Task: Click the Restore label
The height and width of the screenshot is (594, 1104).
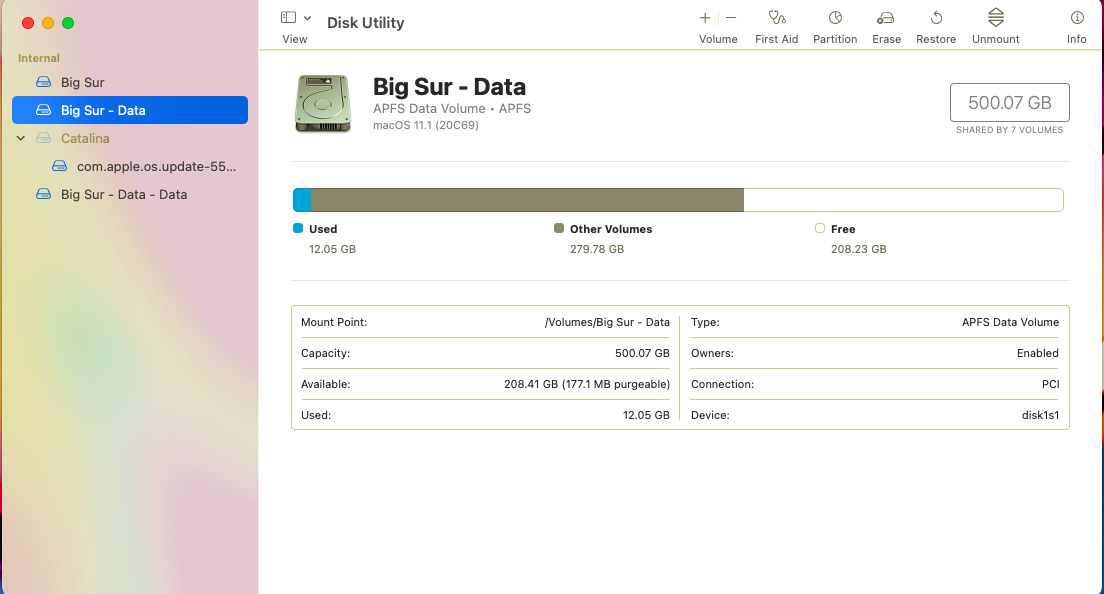Action: (936, 39)
